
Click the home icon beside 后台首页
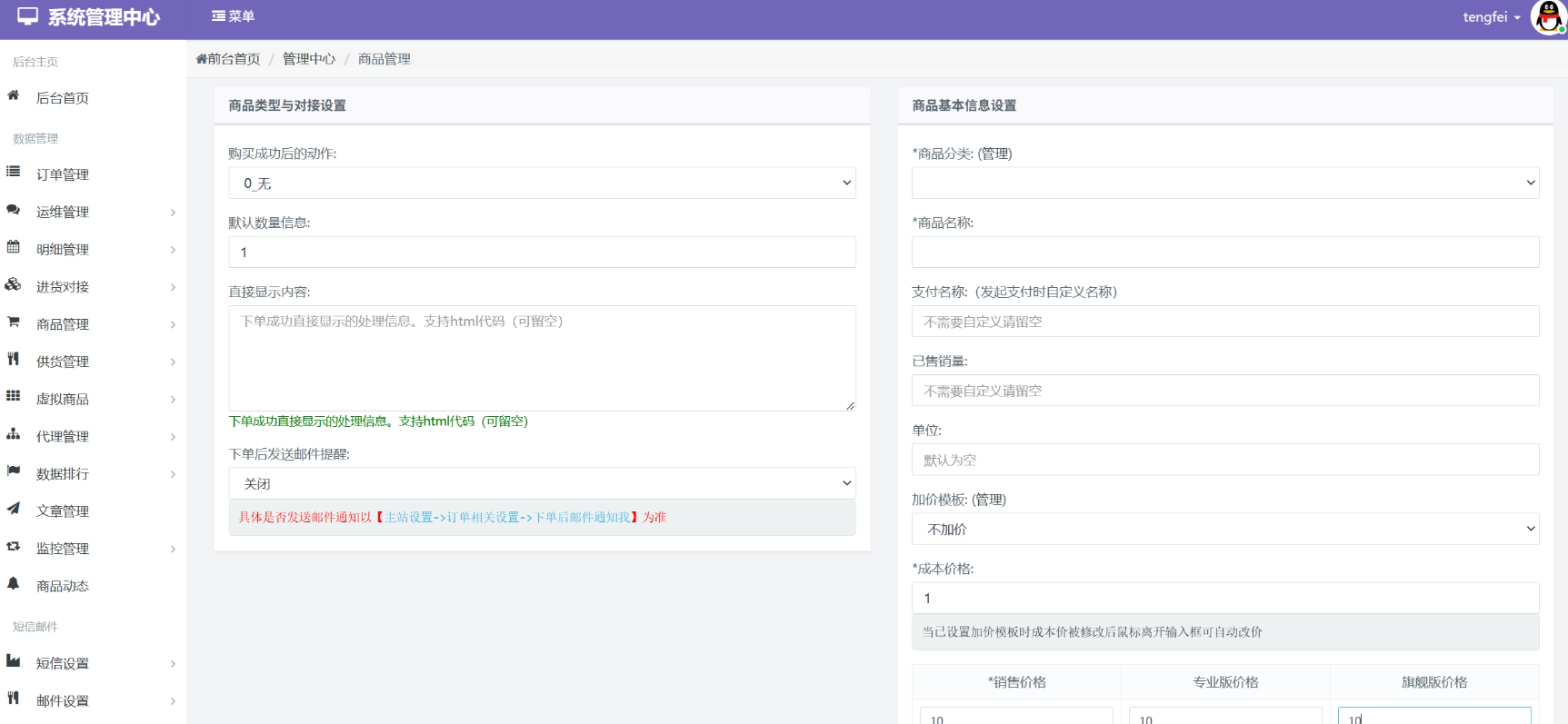[14, 95]
